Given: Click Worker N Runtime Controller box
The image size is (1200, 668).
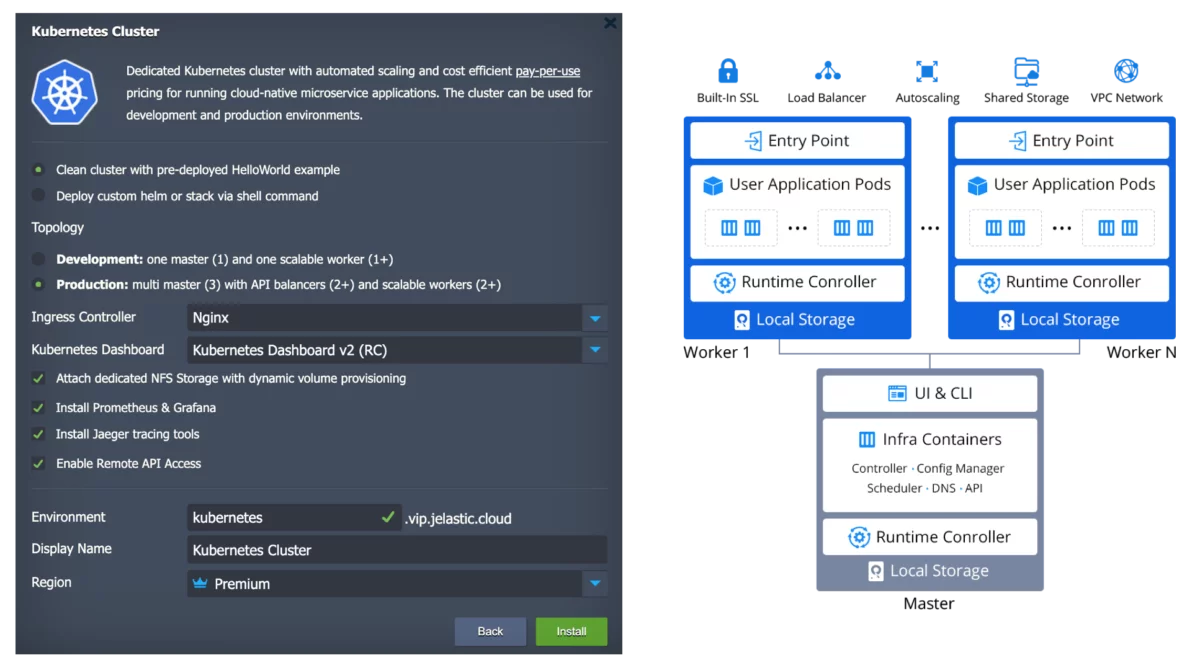Looking at the screenshot, I should [1061, 283].
